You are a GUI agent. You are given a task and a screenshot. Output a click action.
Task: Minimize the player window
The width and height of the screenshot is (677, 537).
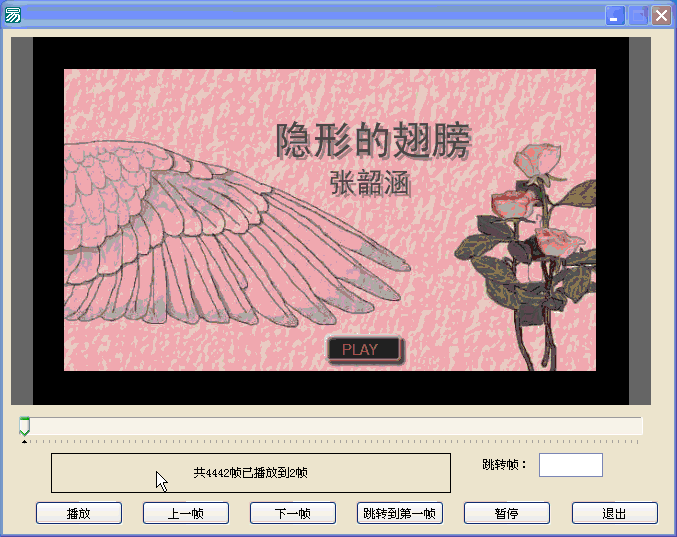click(615, 16)
